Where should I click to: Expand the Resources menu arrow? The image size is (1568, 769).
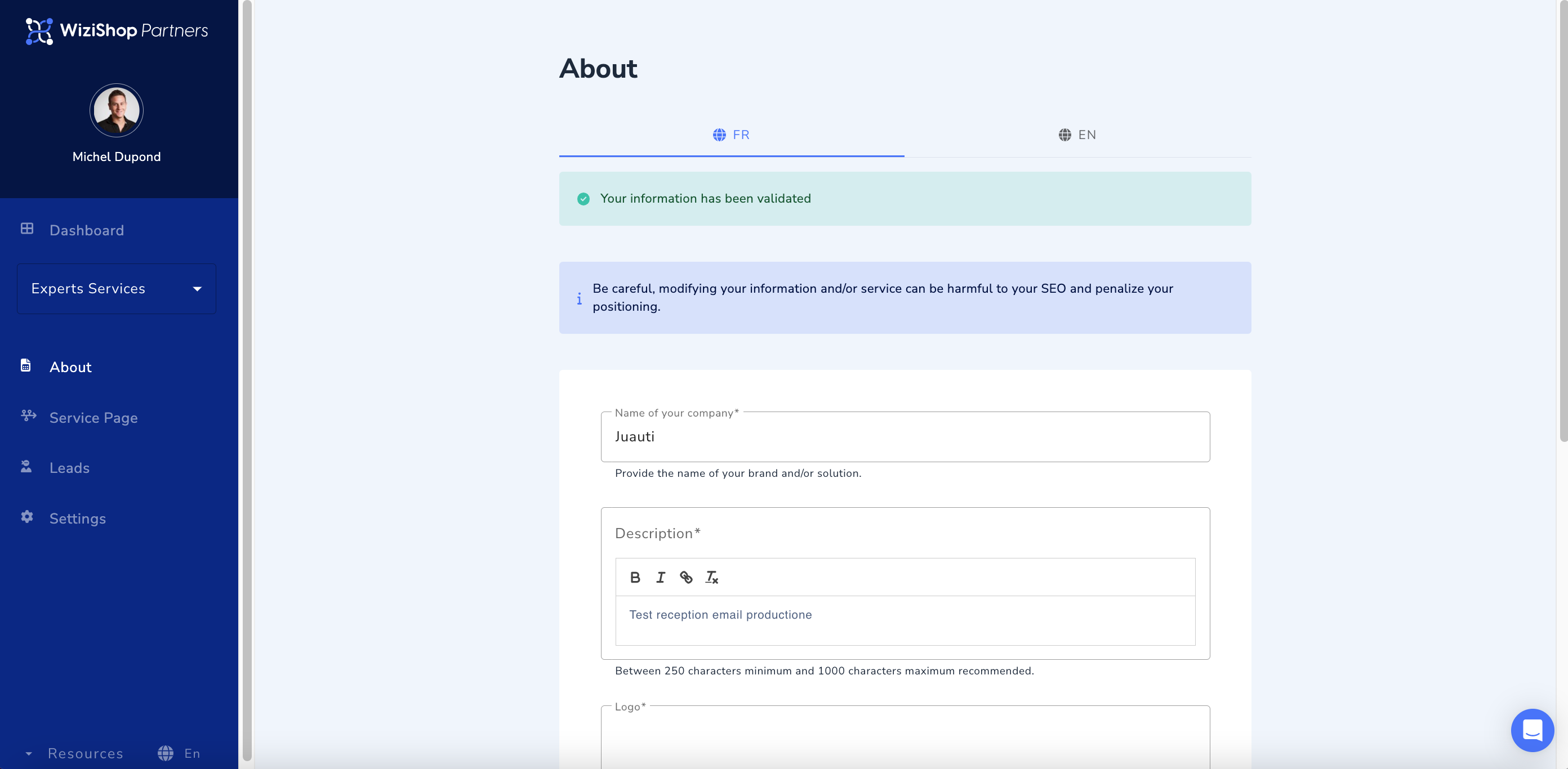pyautogui.click(x=29, y=754)
